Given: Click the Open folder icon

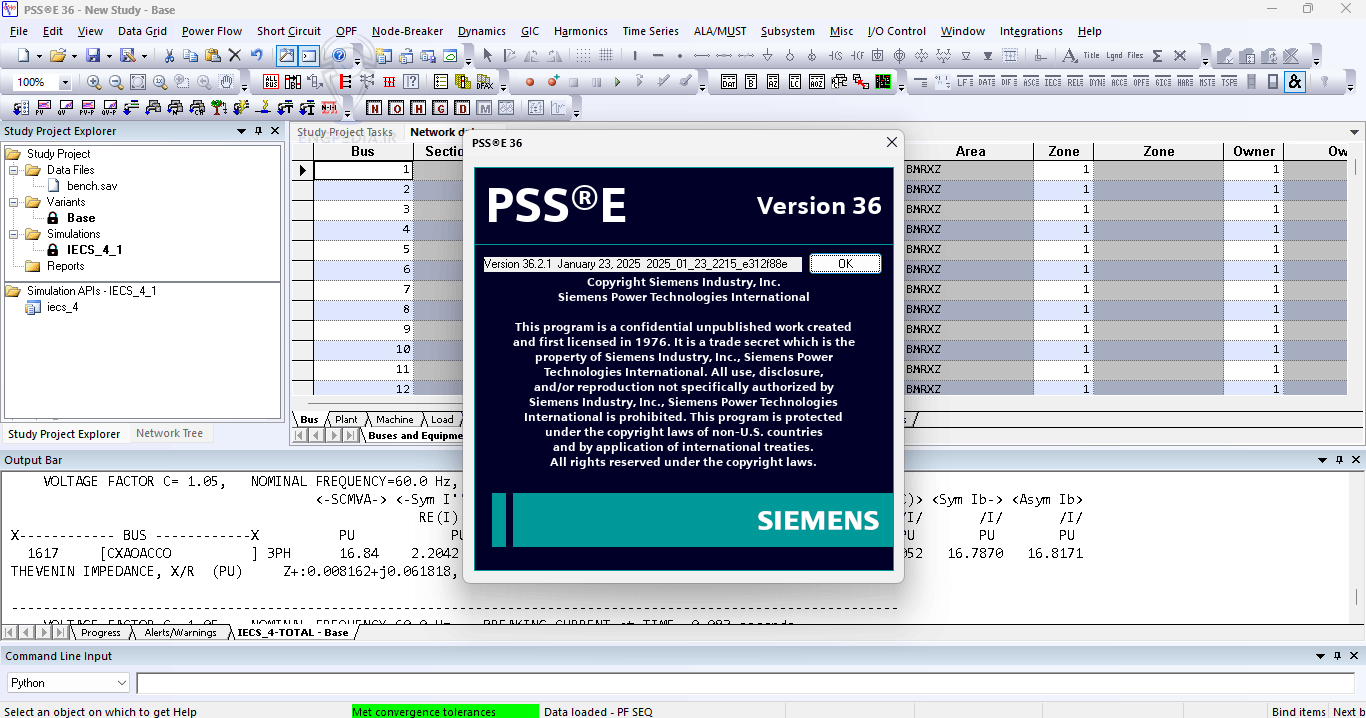Looking at the screenshot, I should click(x=58, y=56).
